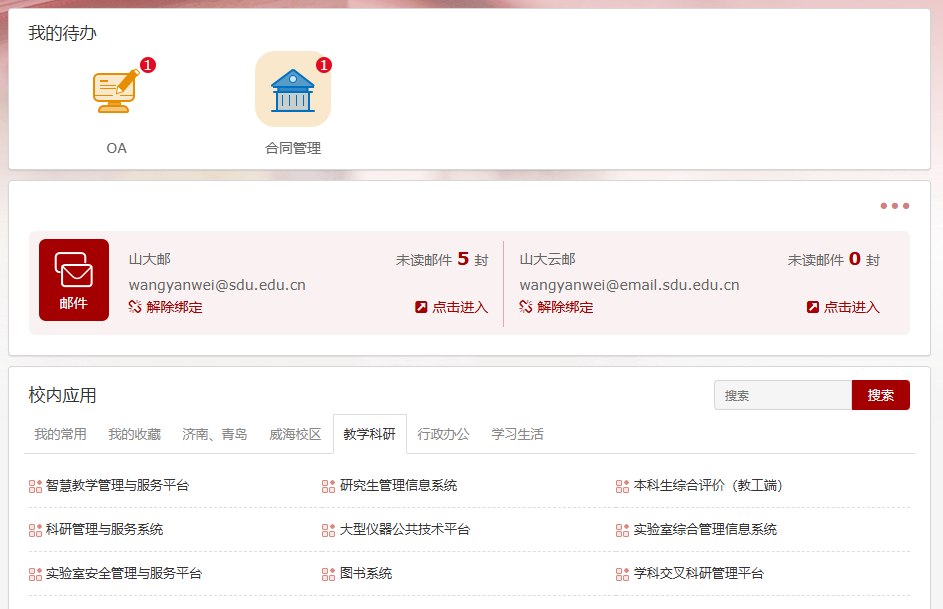
Task: Open the 合同管理 building icon
Action: pyautogui.click(x=292, y=90)
